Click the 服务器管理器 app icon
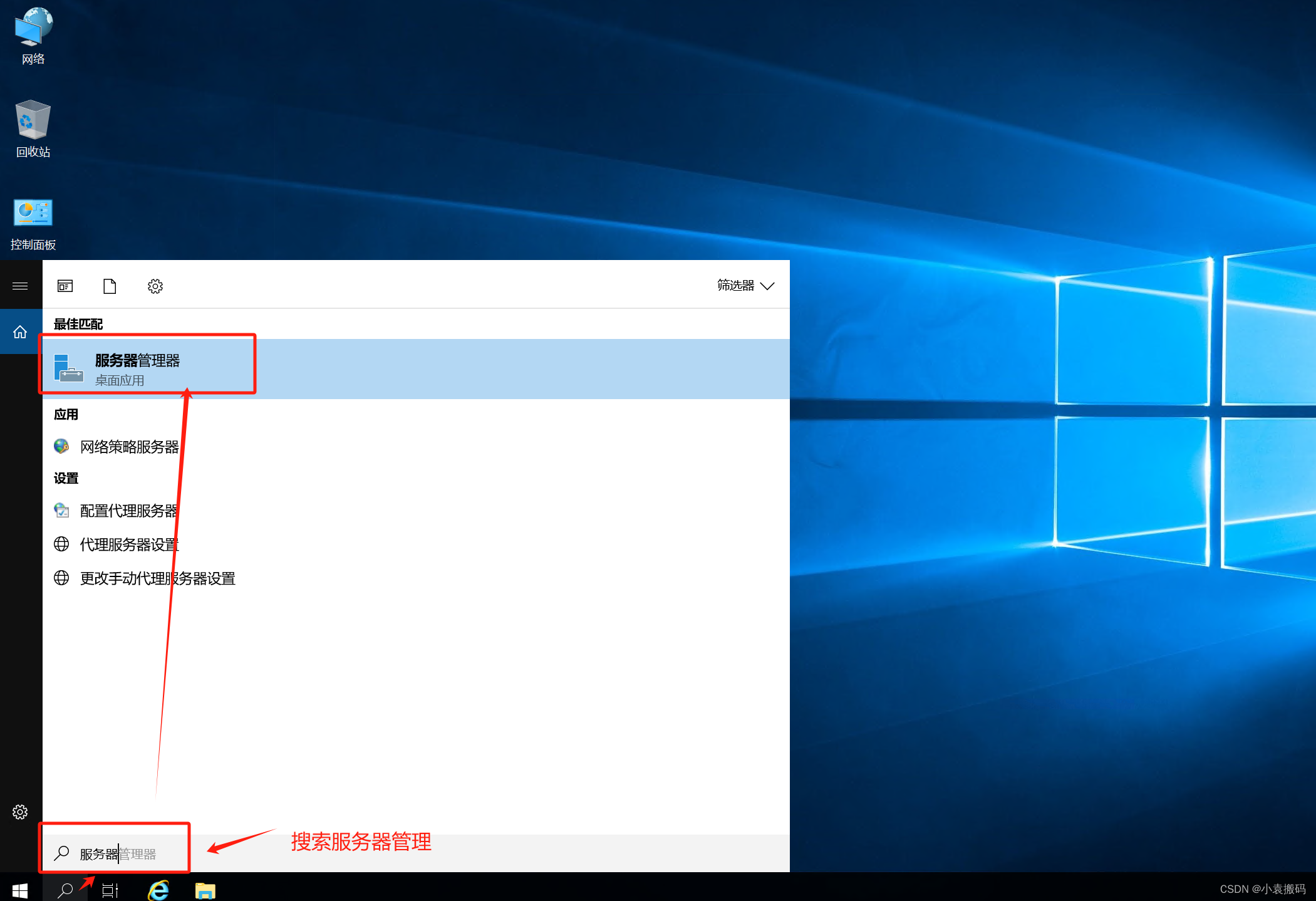This screenshot has width=1316, height=901. (x=68, y=368)
